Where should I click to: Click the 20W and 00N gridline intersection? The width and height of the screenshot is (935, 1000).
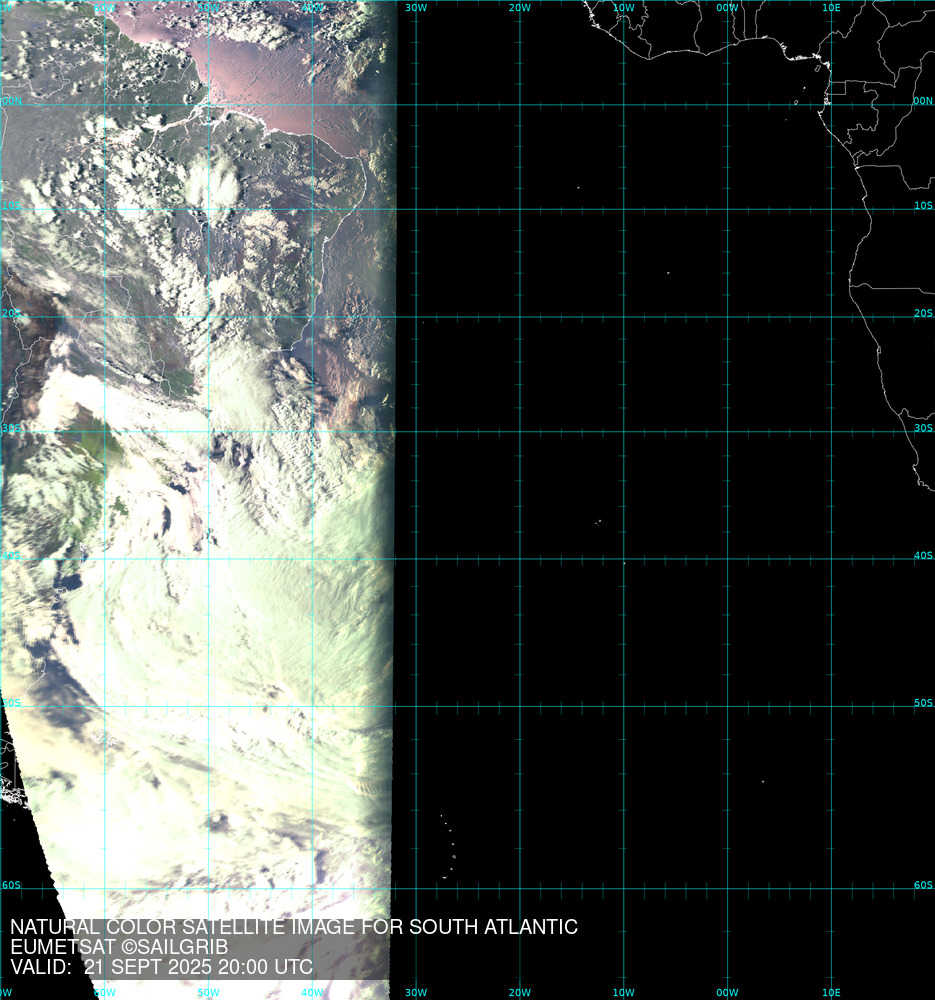(520, 105)
